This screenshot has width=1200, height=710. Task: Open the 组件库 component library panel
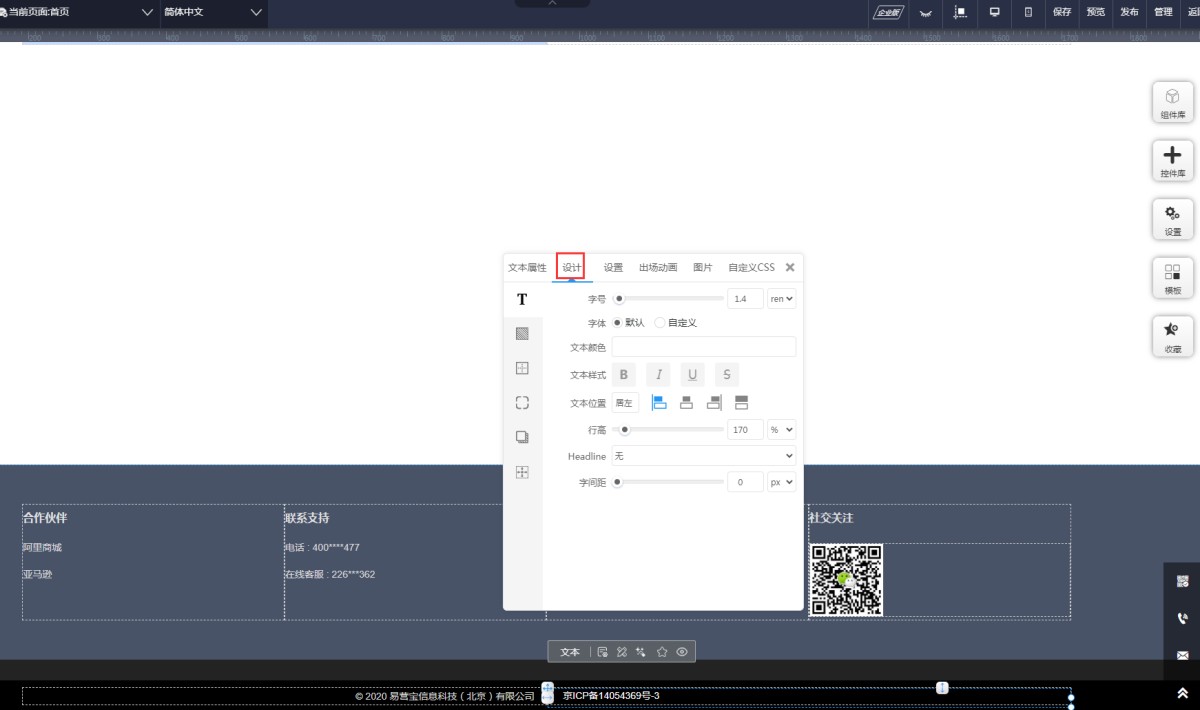(x=1172, y=103)
